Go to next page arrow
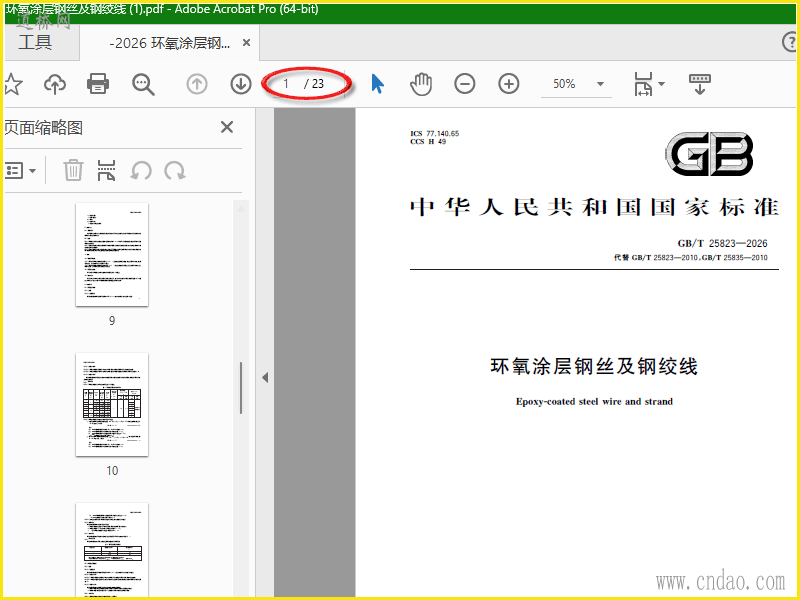 pos(241,84)
